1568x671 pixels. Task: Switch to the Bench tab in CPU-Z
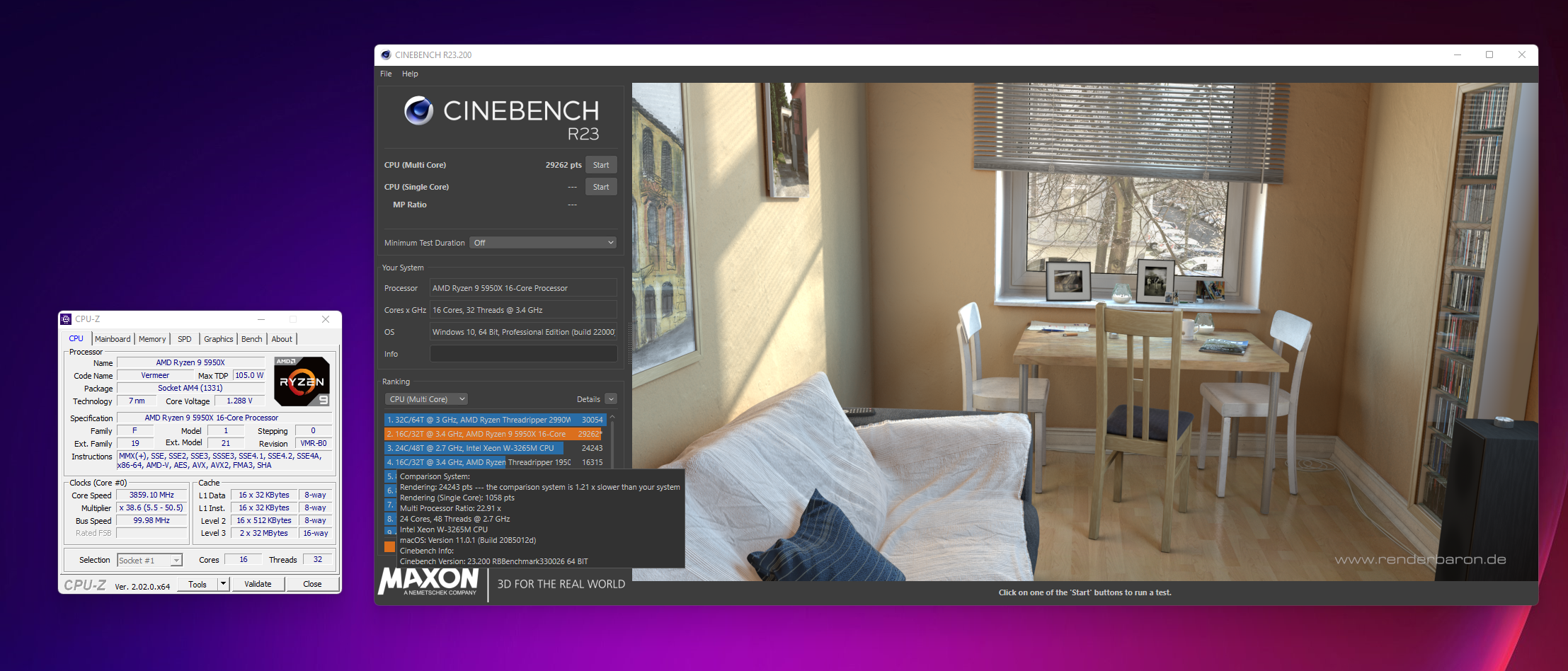pyautogui.click(x=252, y=339)
